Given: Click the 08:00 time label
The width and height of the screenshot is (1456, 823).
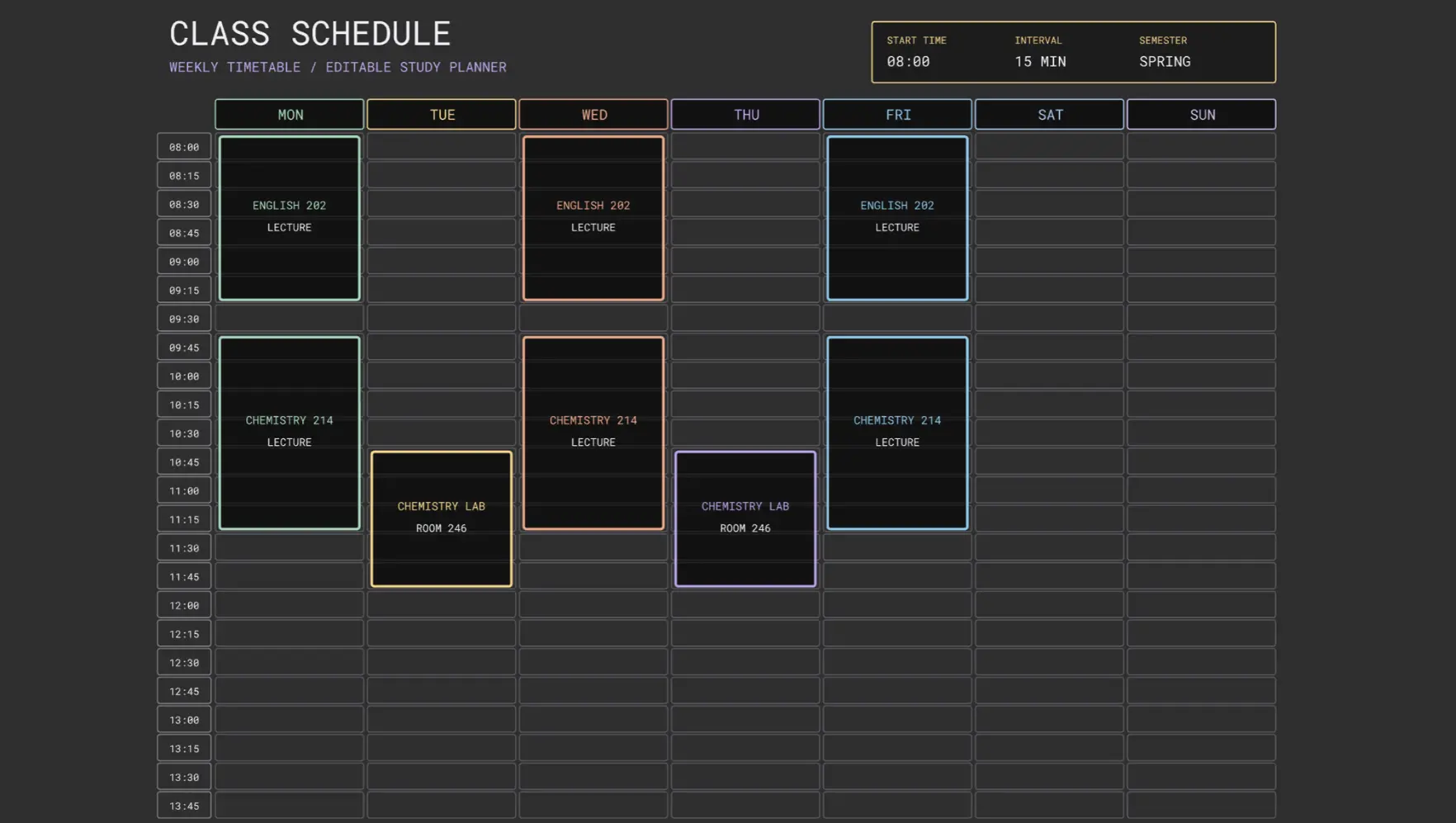Looking at the screenshot, I should click(184, 147).
